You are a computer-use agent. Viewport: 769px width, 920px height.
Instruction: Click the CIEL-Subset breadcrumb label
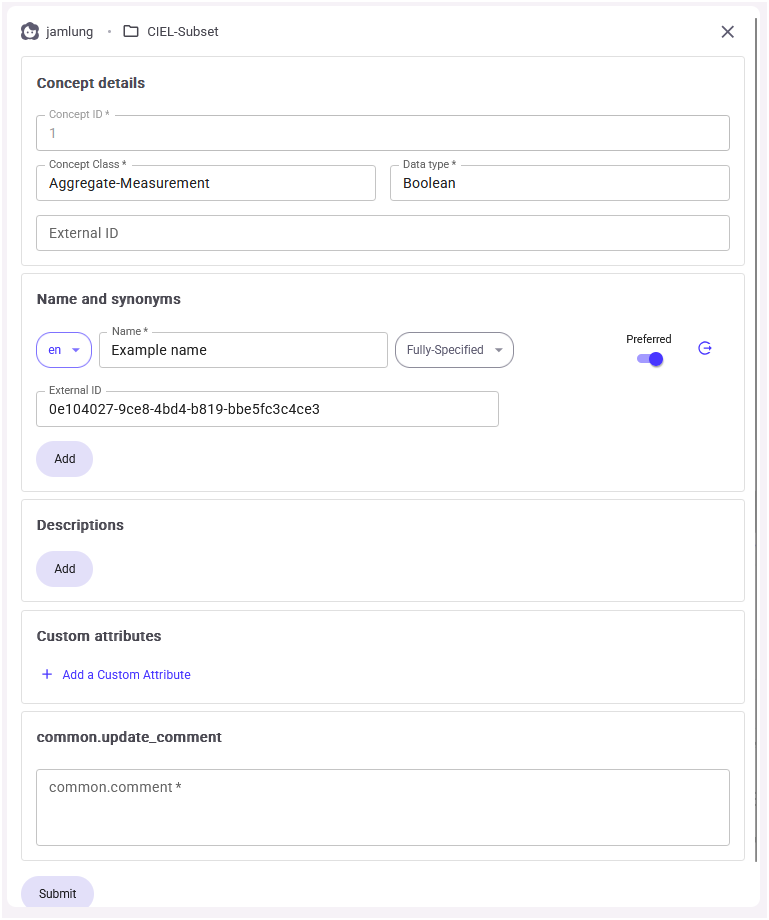[x=182, y=32]
